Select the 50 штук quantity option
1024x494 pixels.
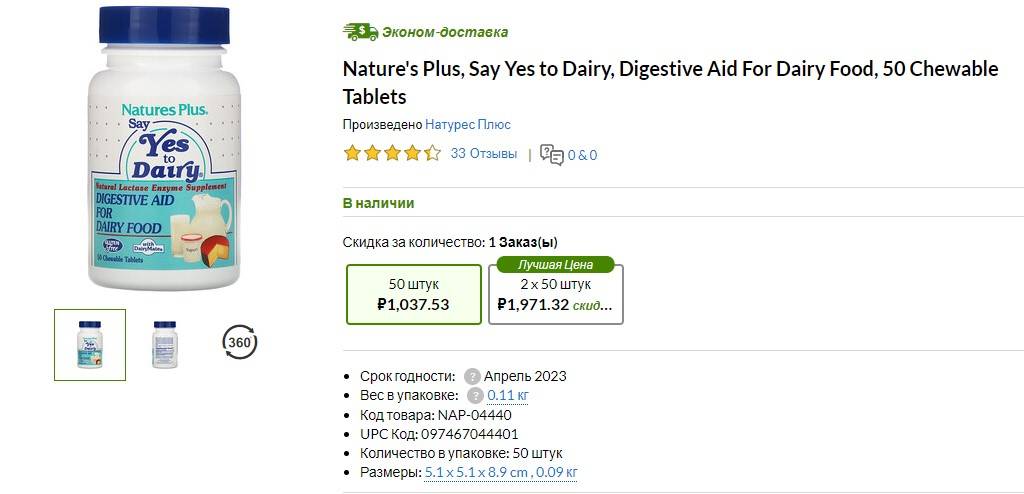[414, 294]
